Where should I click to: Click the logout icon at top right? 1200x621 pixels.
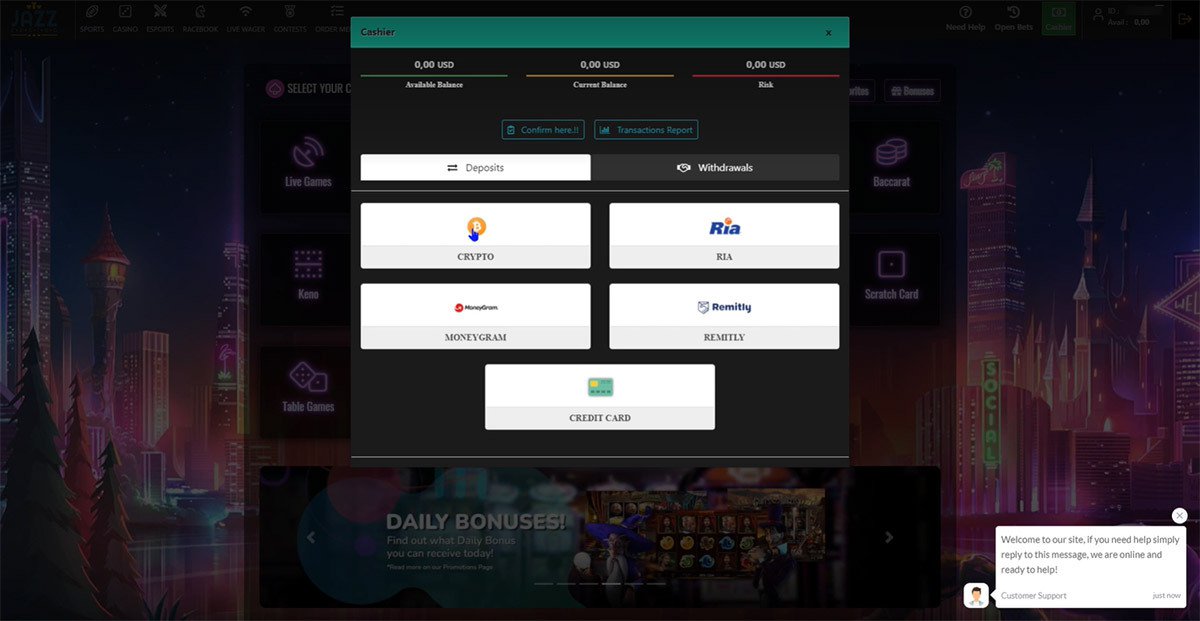coord(1183,17)
